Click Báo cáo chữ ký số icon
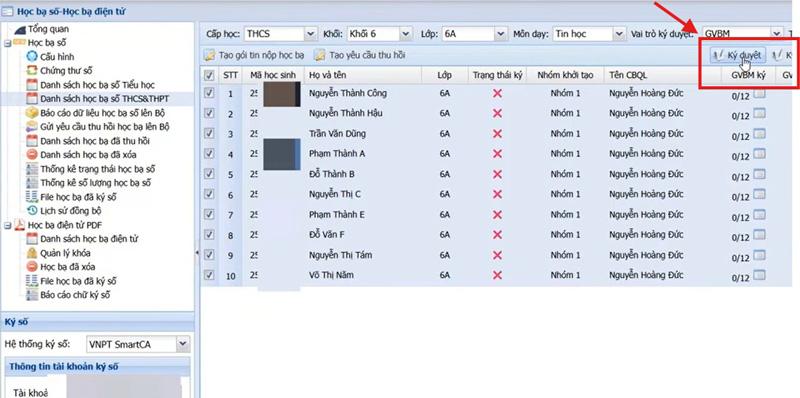800x398 pixels. point(32,295)
